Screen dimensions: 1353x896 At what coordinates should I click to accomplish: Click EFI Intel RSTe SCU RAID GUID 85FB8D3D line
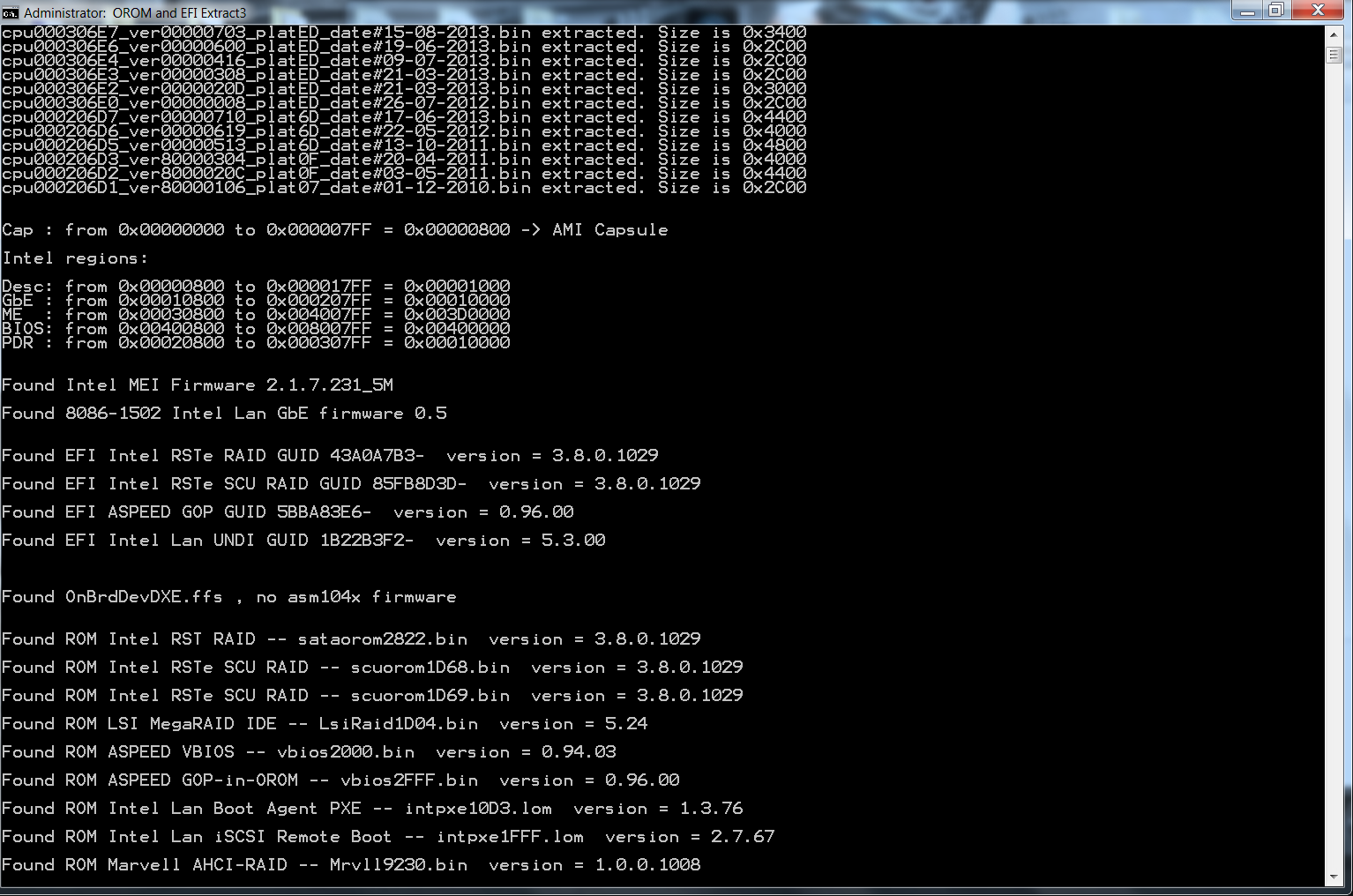[351, 484]
